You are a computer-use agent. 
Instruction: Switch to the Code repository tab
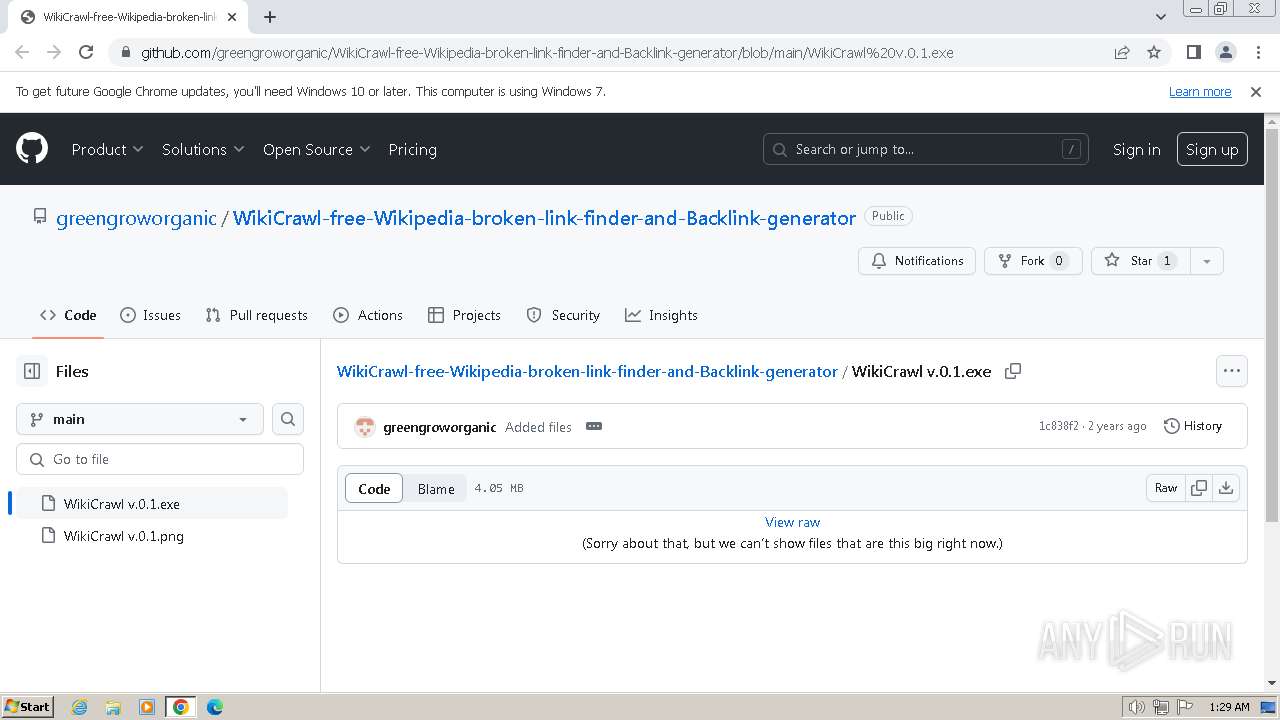[x=68, y=315]
